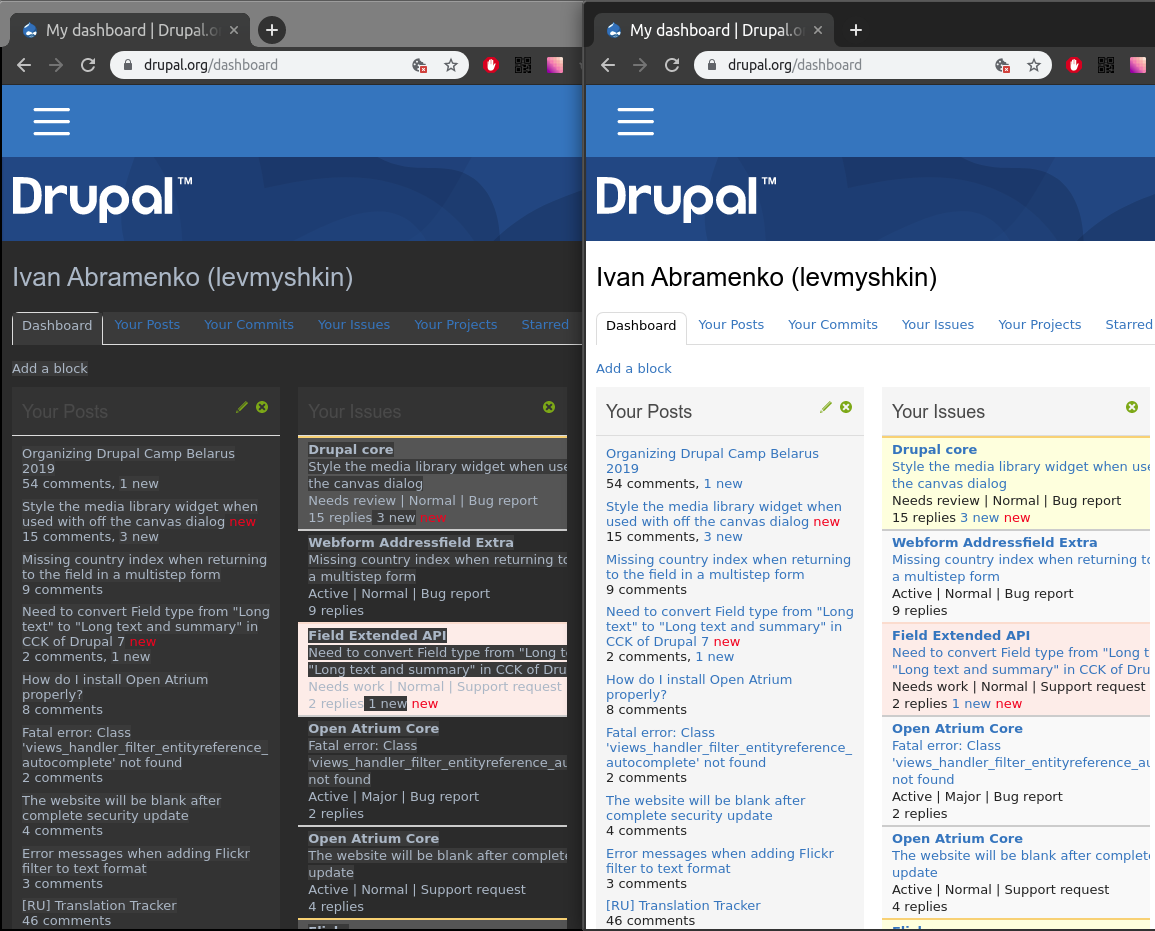The image size is (1155, 931).
Task: Click the red hand extension icon in right window
Action: [1074, 65]
